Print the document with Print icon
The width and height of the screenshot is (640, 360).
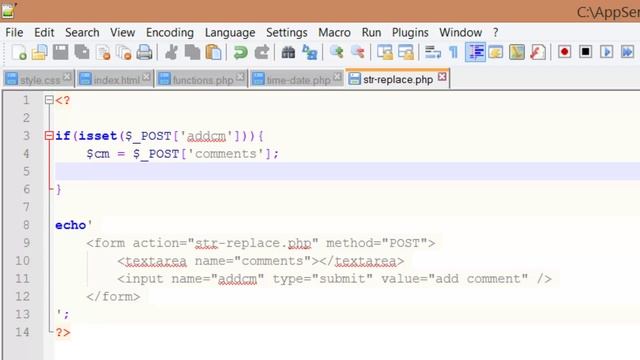point(144,53)
